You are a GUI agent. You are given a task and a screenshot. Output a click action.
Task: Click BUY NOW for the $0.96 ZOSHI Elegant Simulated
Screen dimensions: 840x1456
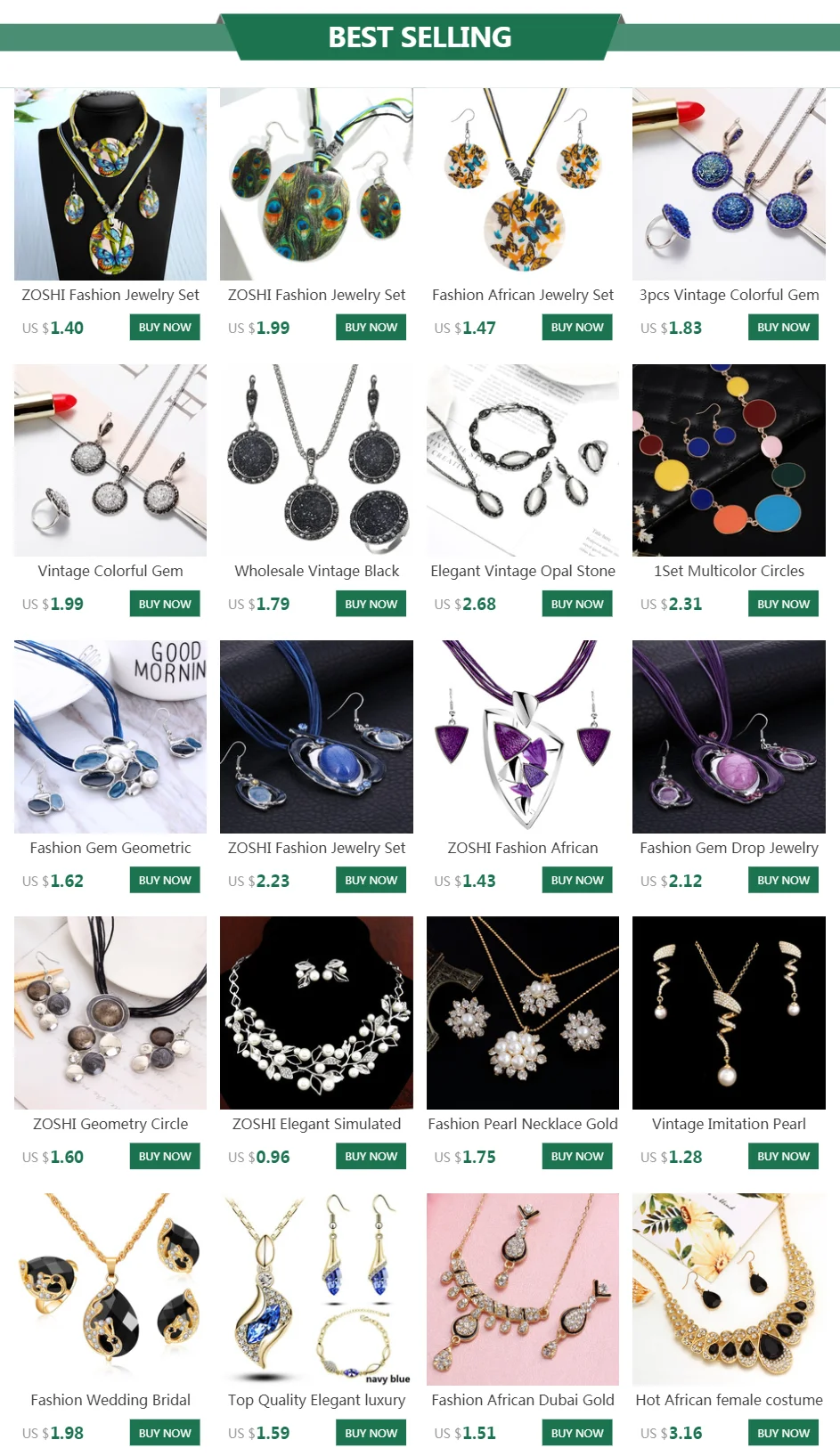click(371, 1156)
